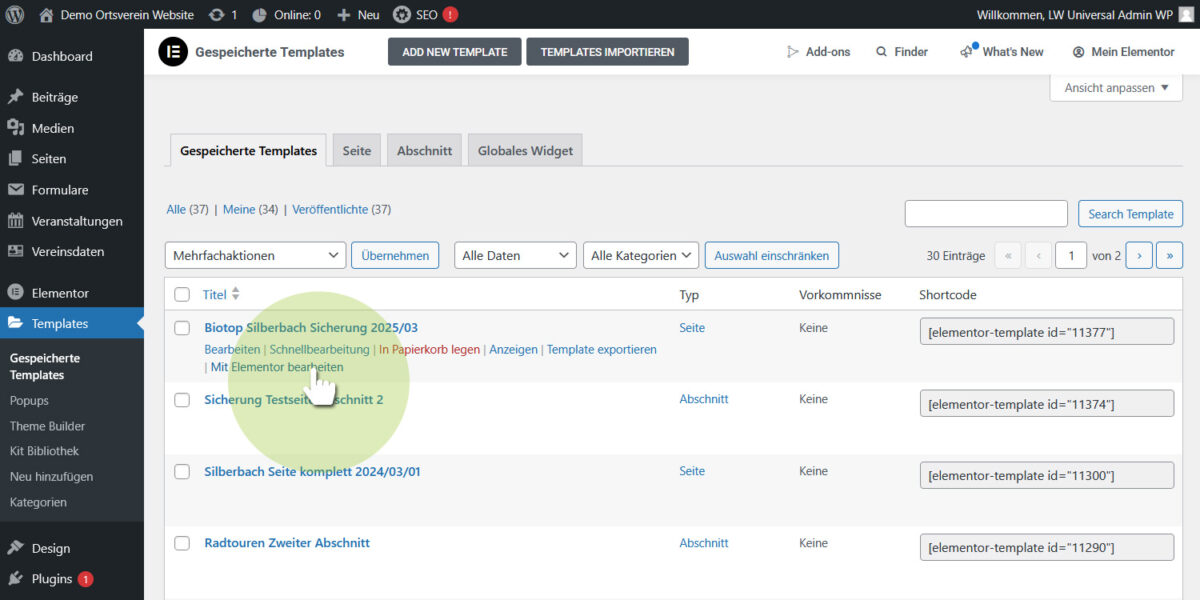Open the Alle Kategorien dropdown

[x=640, y=256]
